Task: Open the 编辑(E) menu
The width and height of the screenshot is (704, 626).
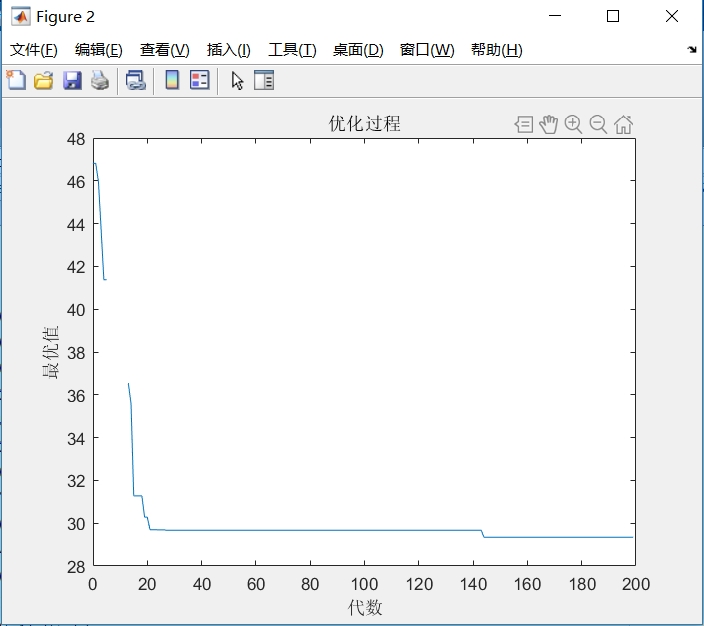Action: click(99, 50)
